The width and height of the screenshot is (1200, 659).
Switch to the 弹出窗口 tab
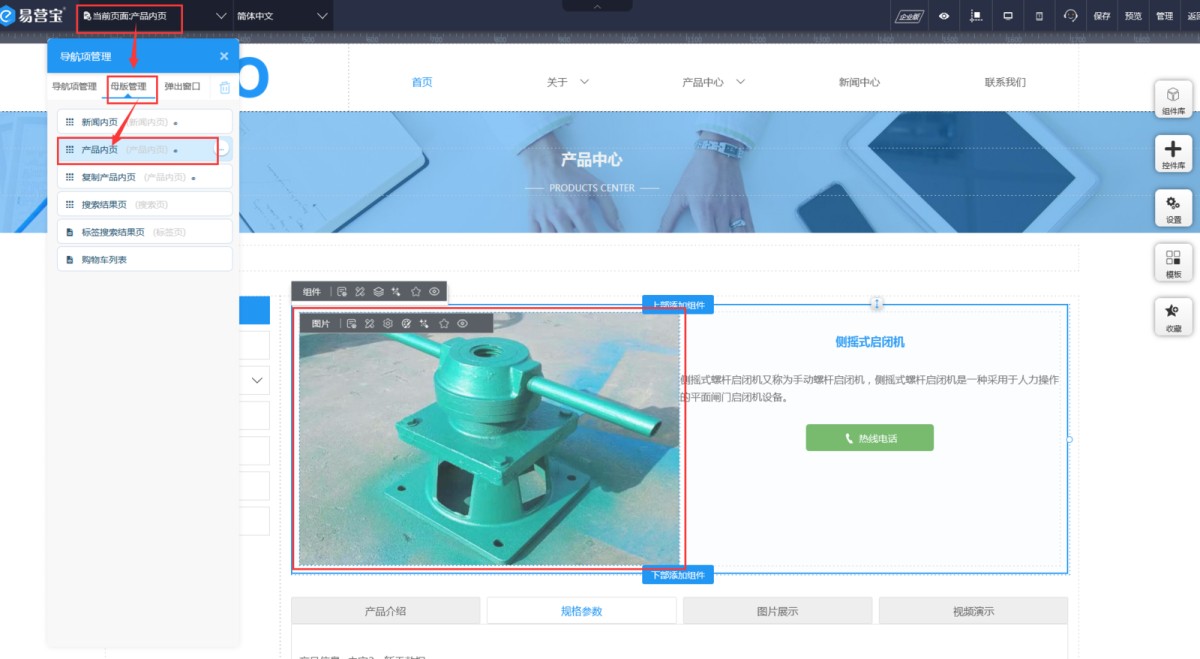click(182, 87)
